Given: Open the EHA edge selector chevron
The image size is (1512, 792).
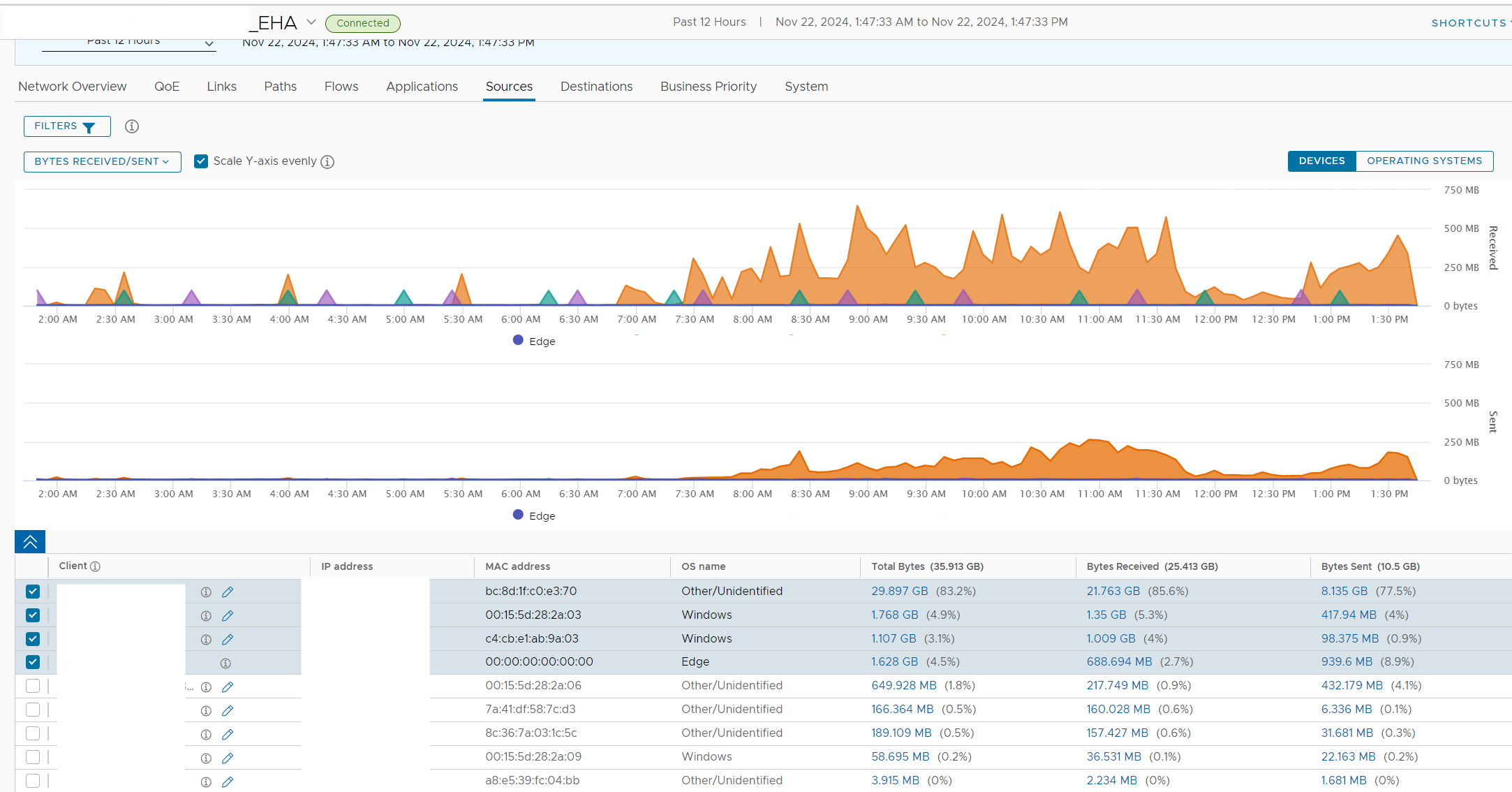Looking at the screenshot, I should click(x=311, y=22).
